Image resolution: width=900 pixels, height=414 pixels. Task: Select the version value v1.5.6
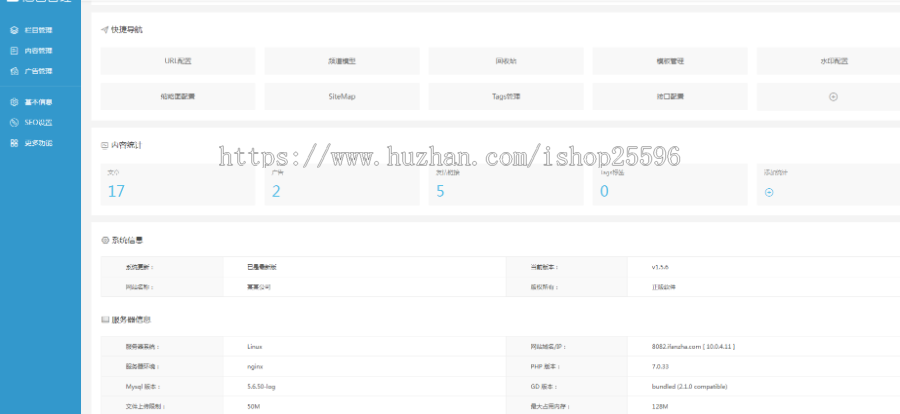pos(660,267)
